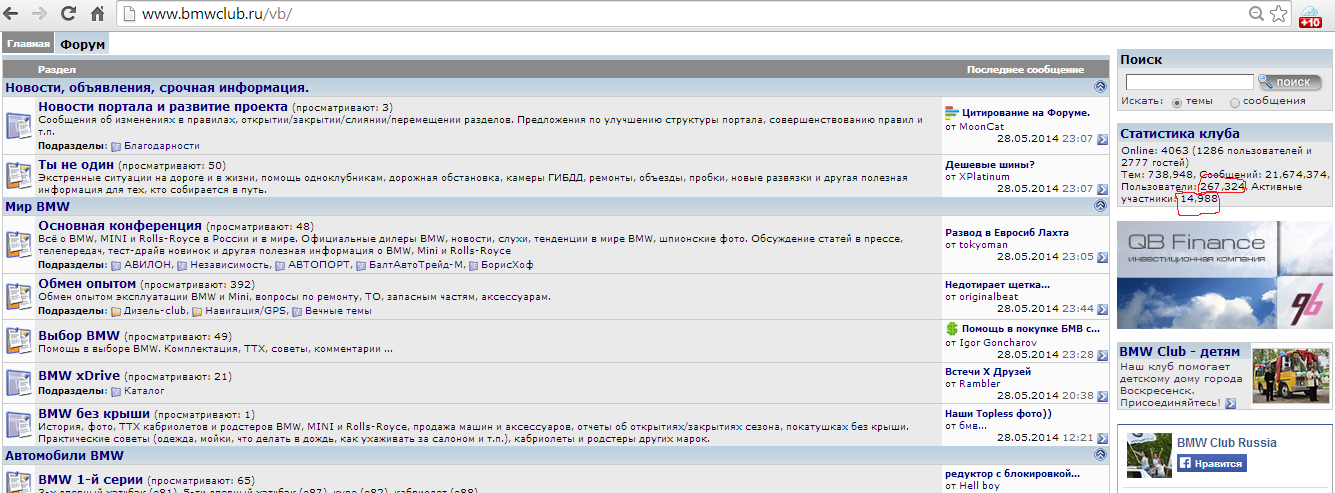This screenshot has height=493, width=1335.
Task: Click the forum icon beside Обмен опытом
Action: click(19, 296)
